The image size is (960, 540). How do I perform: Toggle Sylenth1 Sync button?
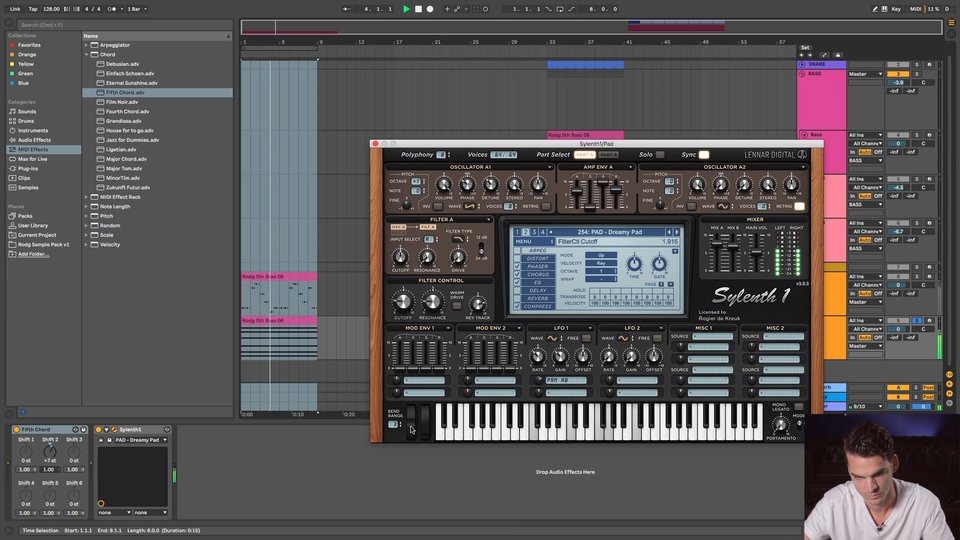pos(704,155)
